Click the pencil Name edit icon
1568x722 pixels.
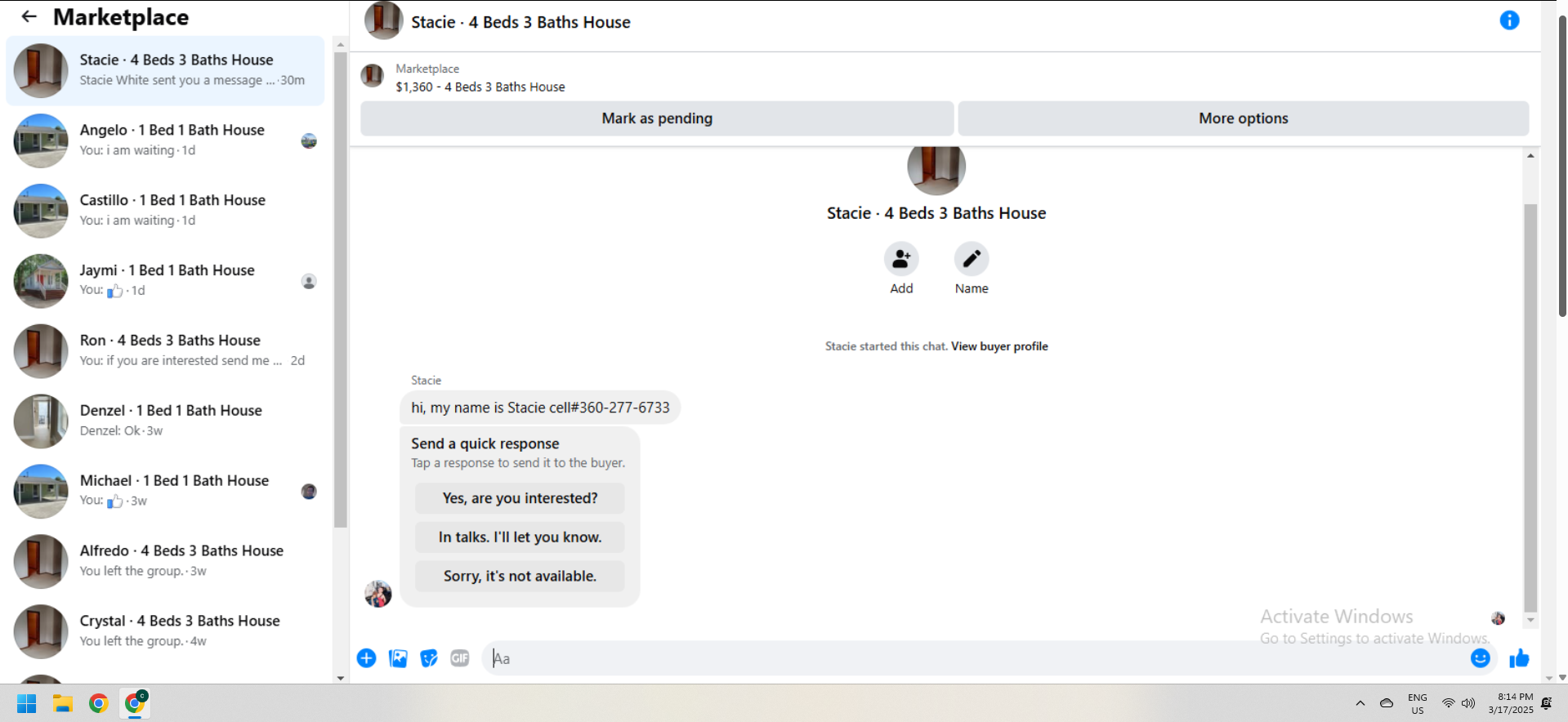[x=972, y=259]
